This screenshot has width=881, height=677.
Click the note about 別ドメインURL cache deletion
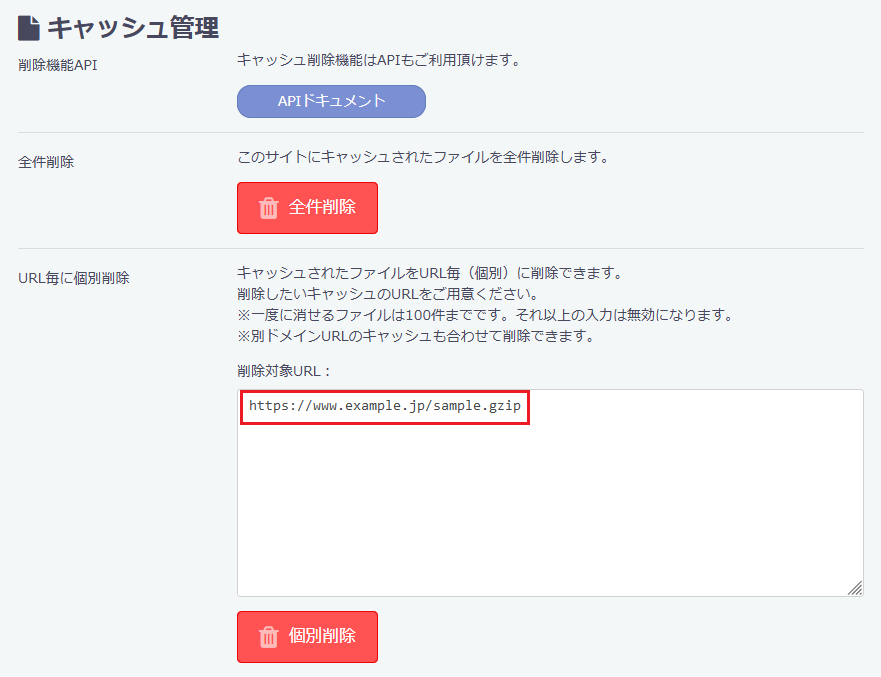416,336
